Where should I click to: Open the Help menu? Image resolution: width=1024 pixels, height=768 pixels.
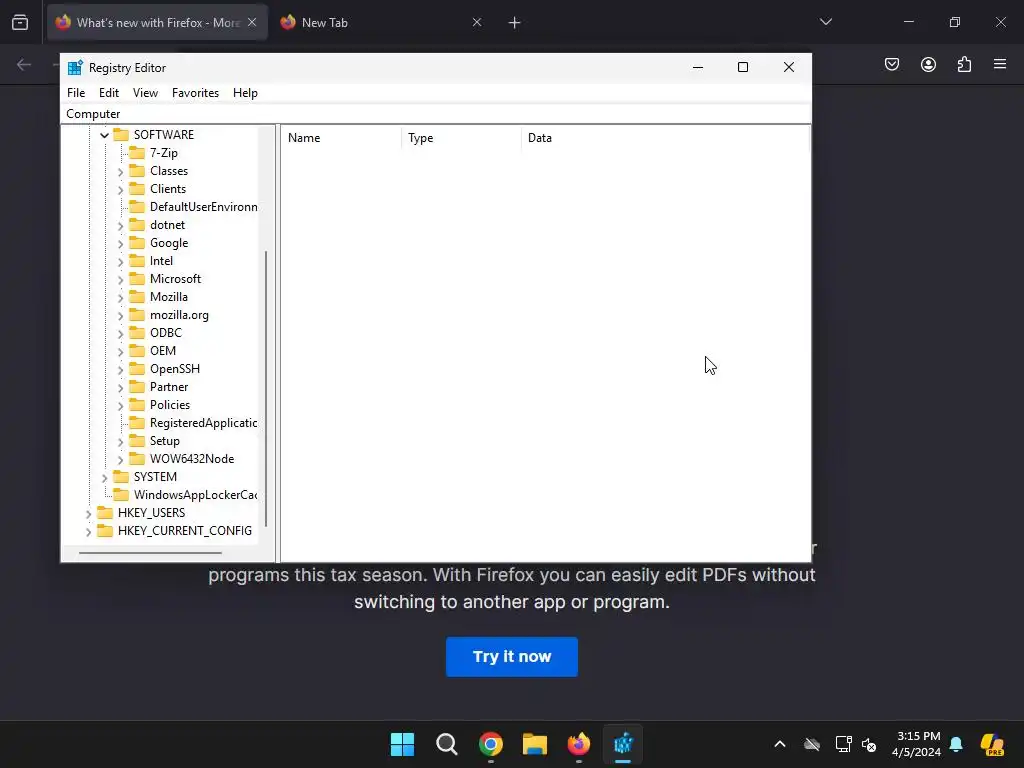(x=245, y=93)
